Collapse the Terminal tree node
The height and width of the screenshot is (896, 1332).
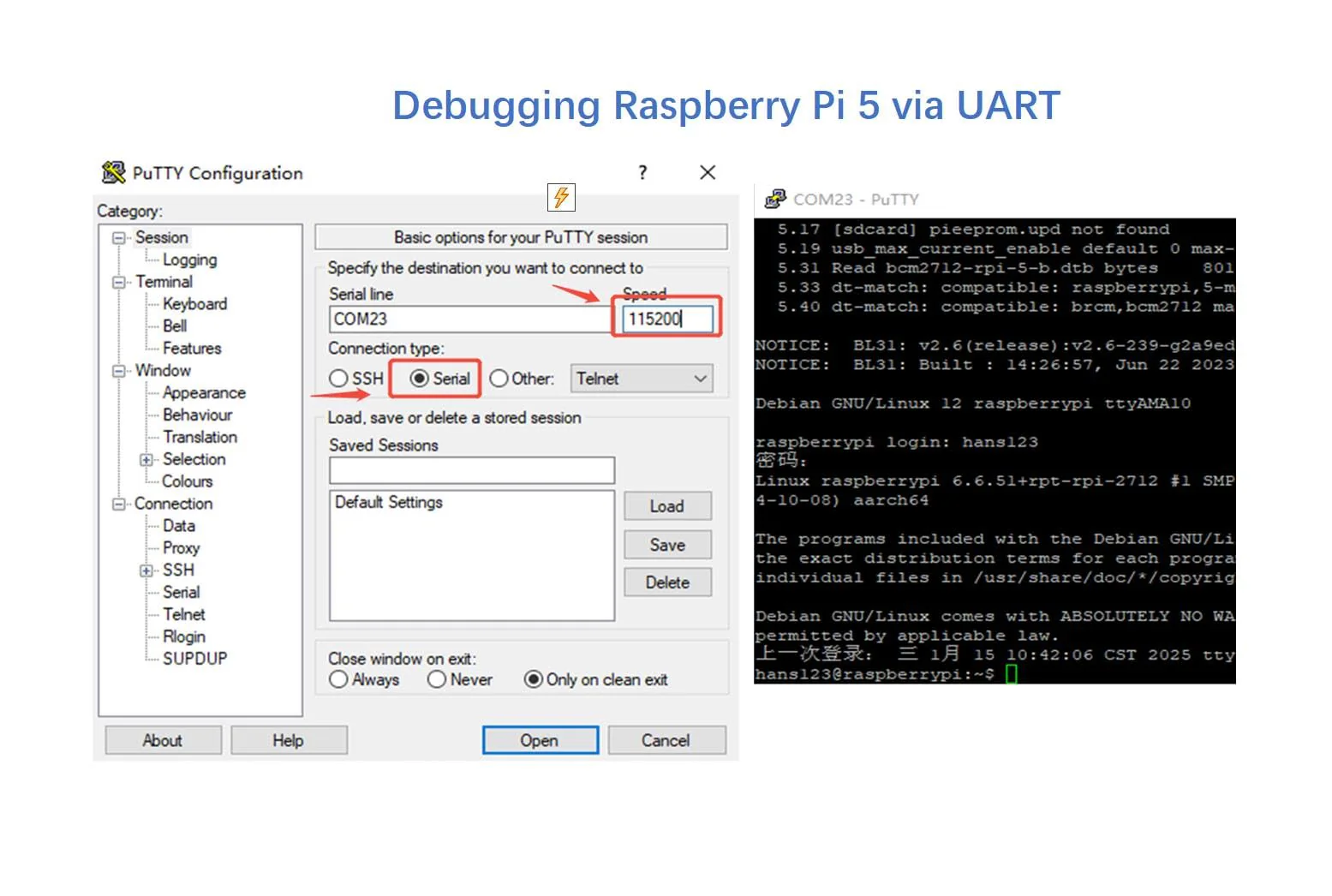point(119,282)
